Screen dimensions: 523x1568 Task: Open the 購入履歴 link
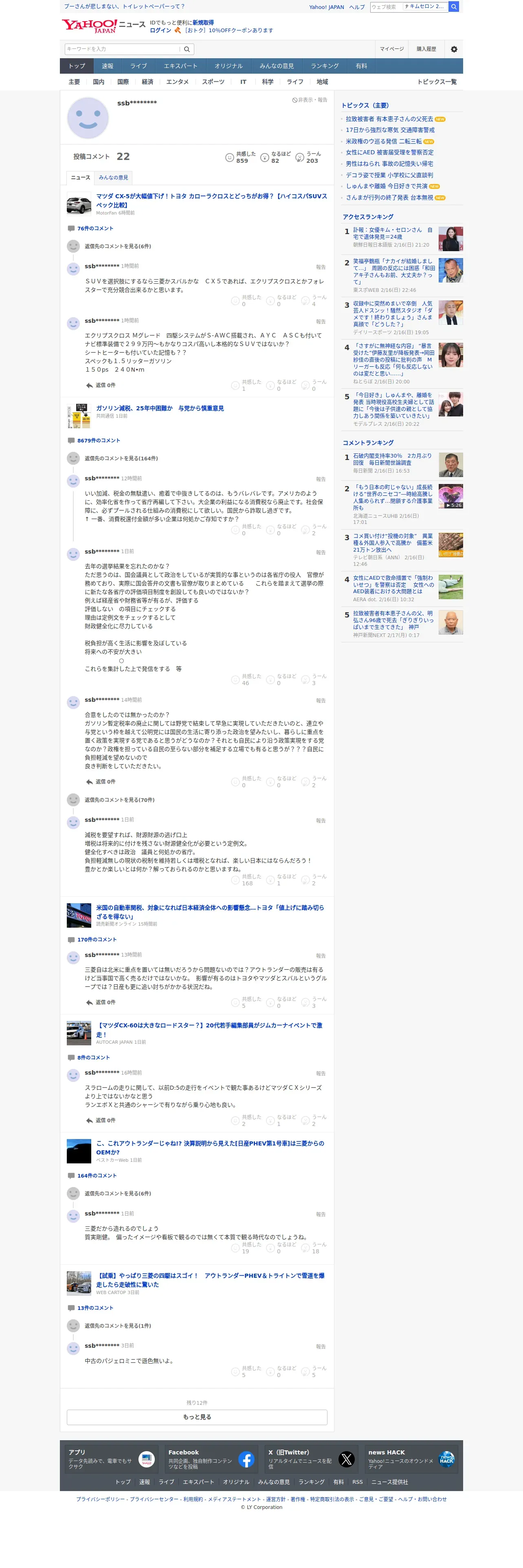coord(426,49)
